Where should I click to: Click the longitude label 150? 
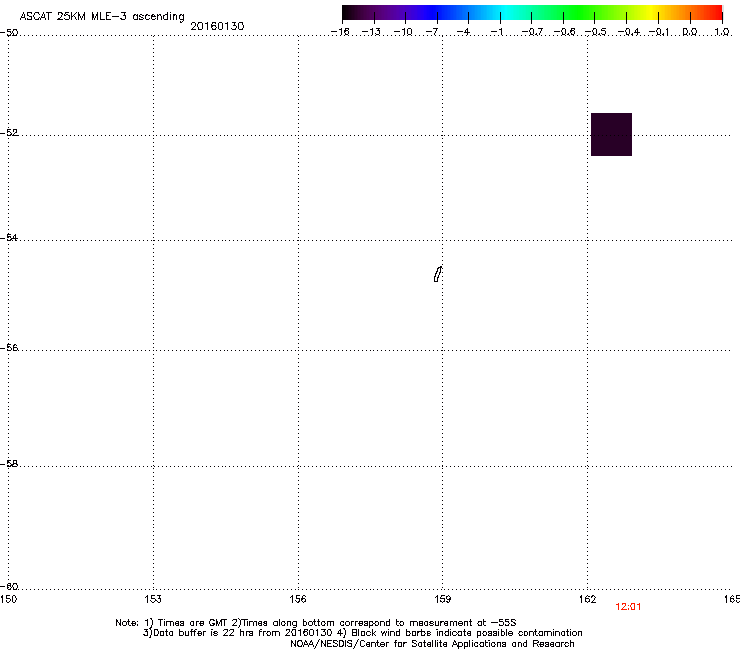(8, 599)
